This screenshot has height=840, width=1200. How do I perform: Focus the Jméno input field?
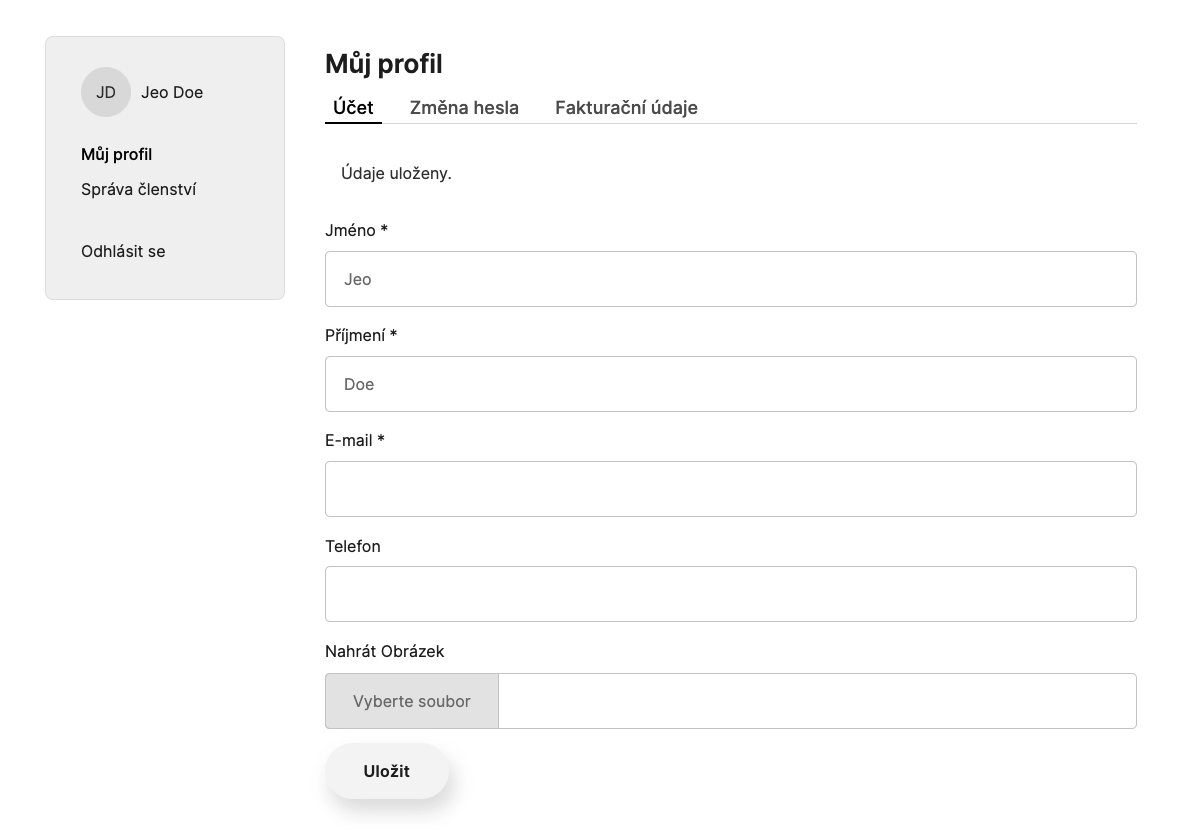pyautogui.click(x=730, y=279)
